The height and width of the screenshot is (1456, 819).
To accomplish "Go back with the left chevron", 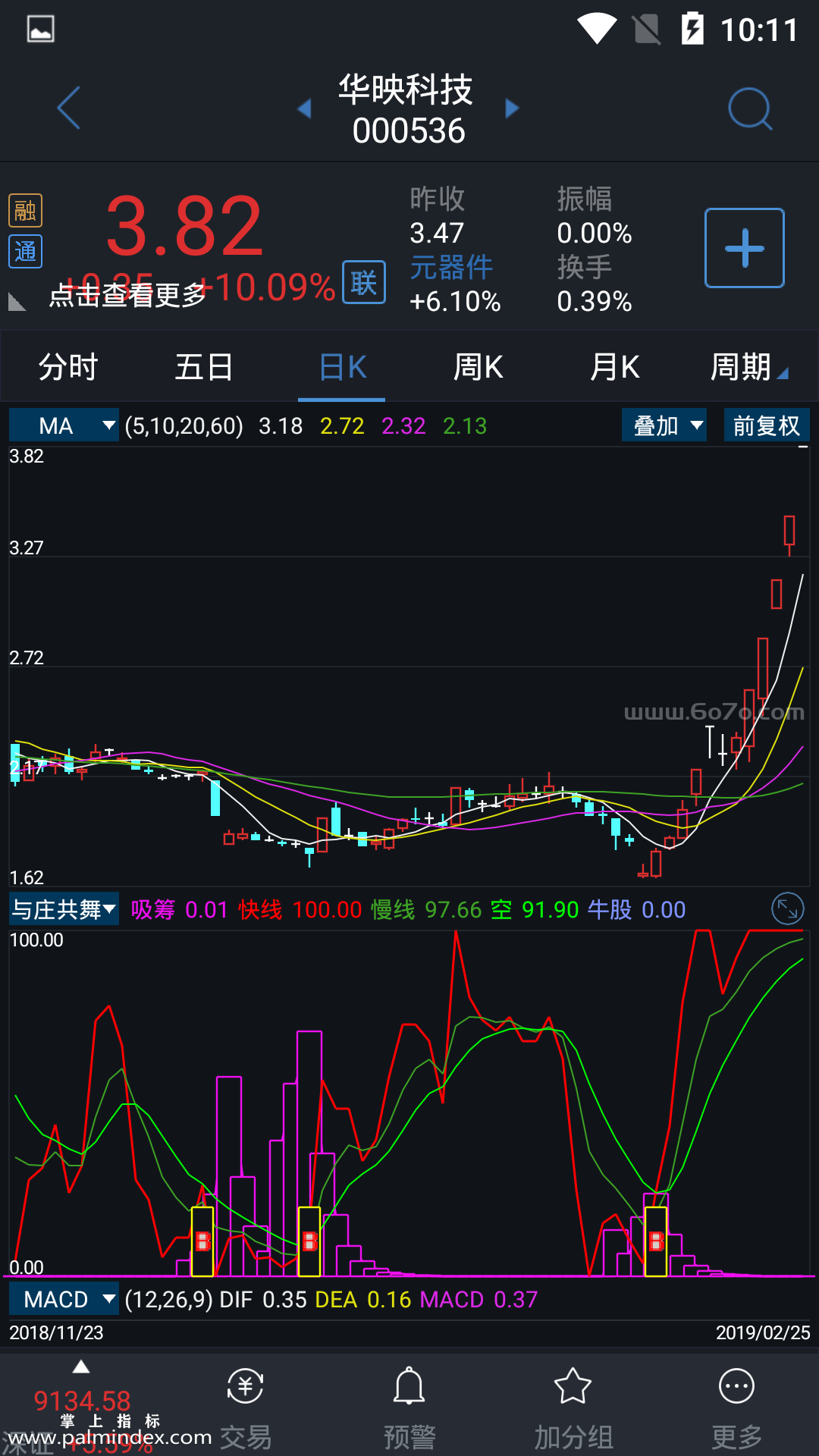I will pos(69,108).
